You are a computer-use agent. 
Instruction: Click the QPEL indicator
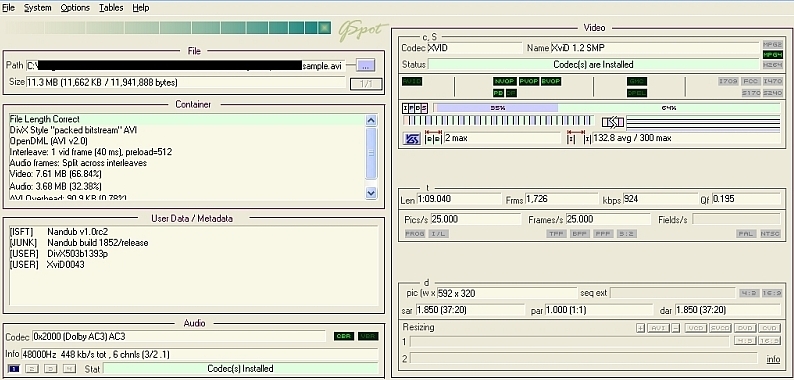click(x=637, y=93)
